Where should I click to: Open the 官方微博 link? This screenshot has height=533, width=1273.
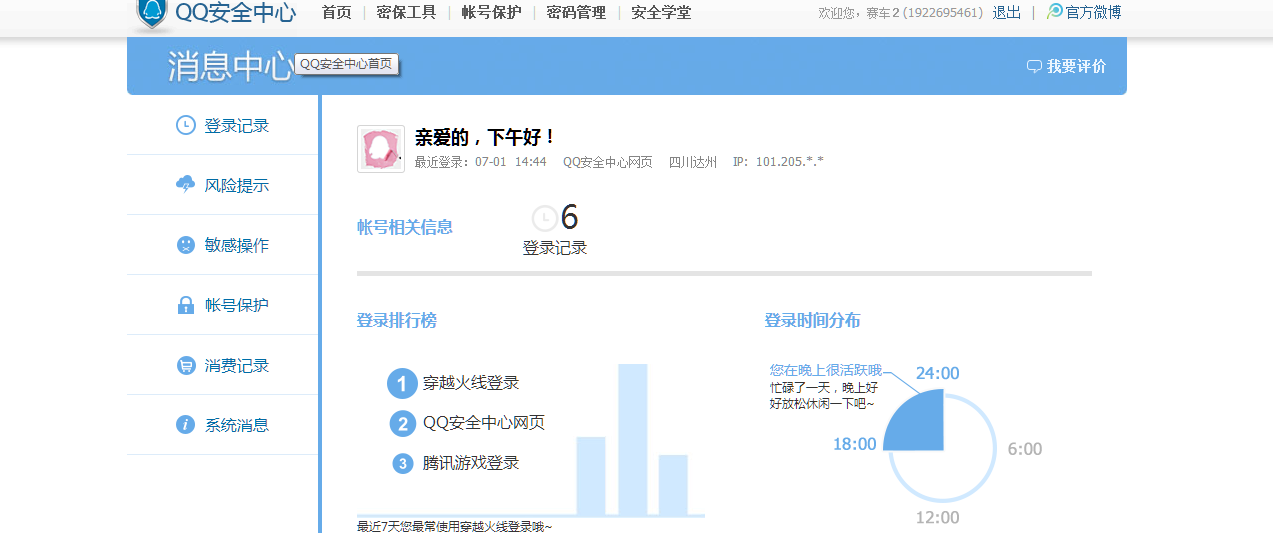(x=1093, y=12)
